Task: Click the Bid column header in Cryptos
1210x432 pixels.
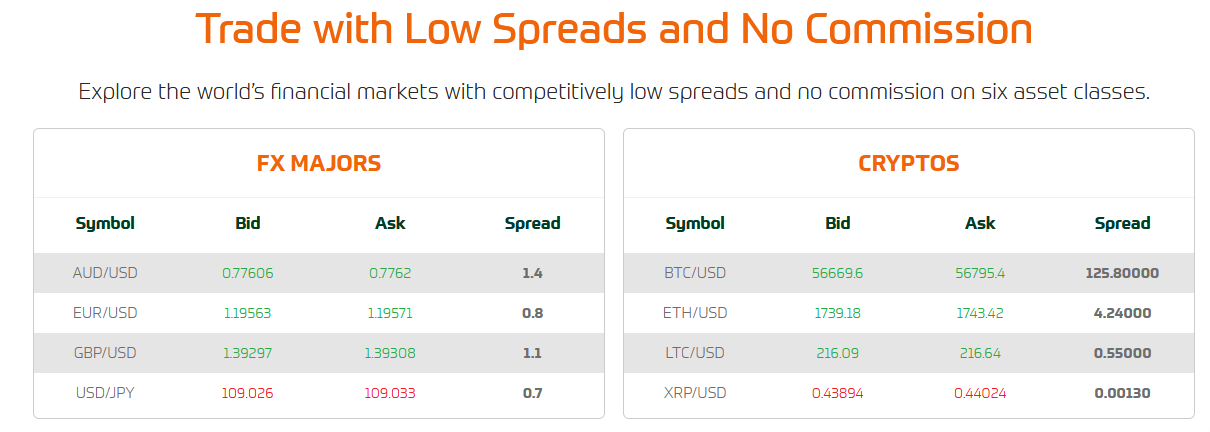Action: (838, 223)
